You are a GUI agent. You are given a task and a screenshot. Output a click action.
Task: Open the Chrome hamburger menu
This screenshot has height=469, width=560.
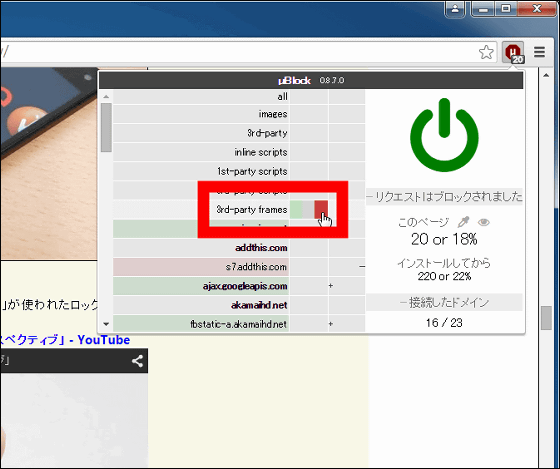pos(539,52)
